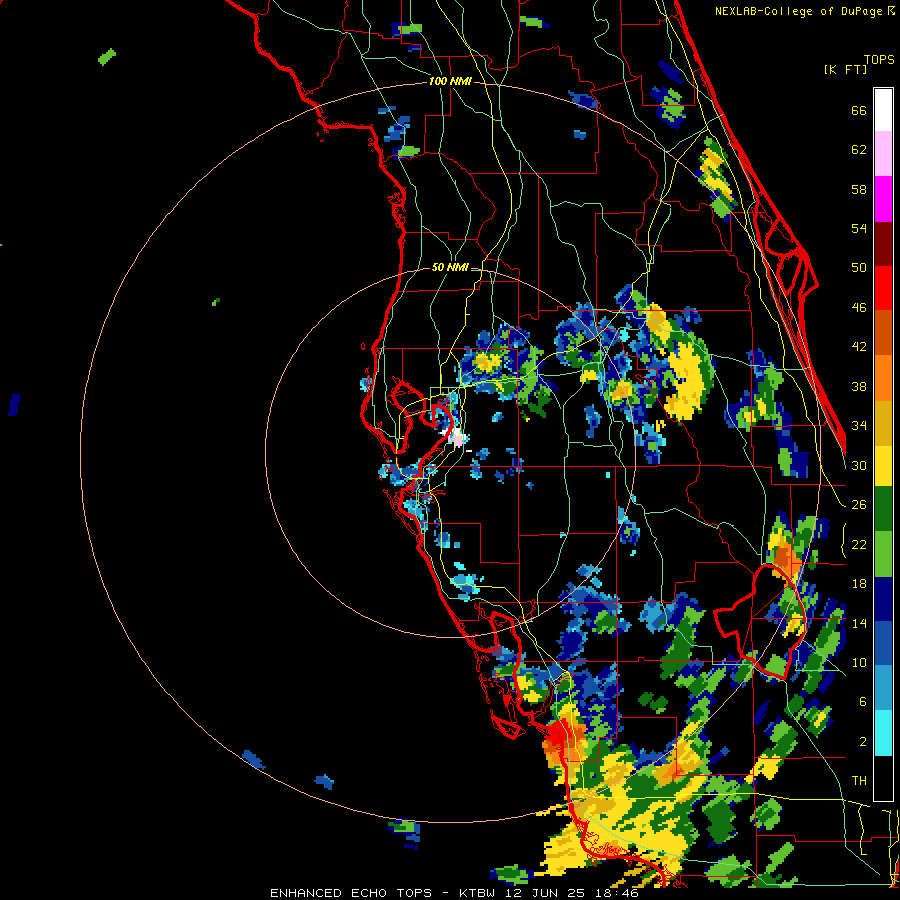Click the legend value 46
The height and width of the screenshot is (900, 900).
pyautogui.click(x=859, y=308)
